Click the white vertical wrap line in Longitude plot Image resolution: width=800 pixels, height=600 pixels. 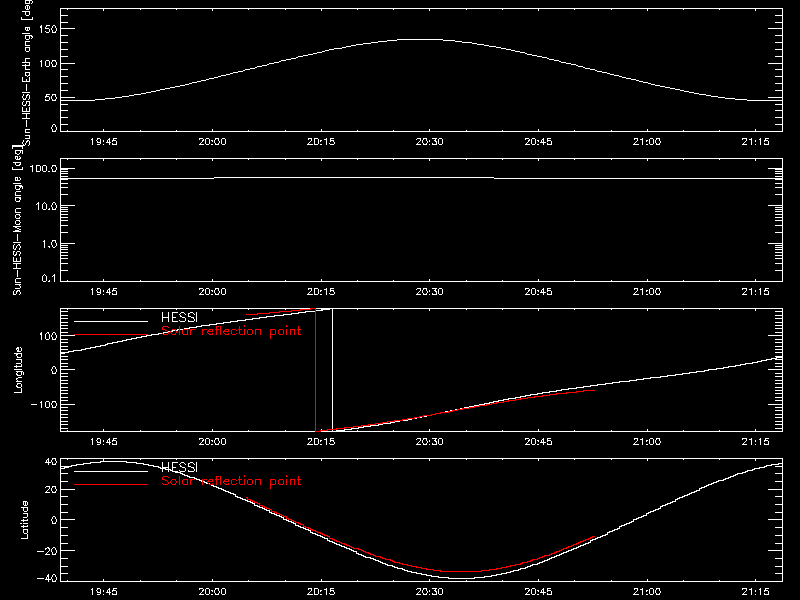point(333,370)
